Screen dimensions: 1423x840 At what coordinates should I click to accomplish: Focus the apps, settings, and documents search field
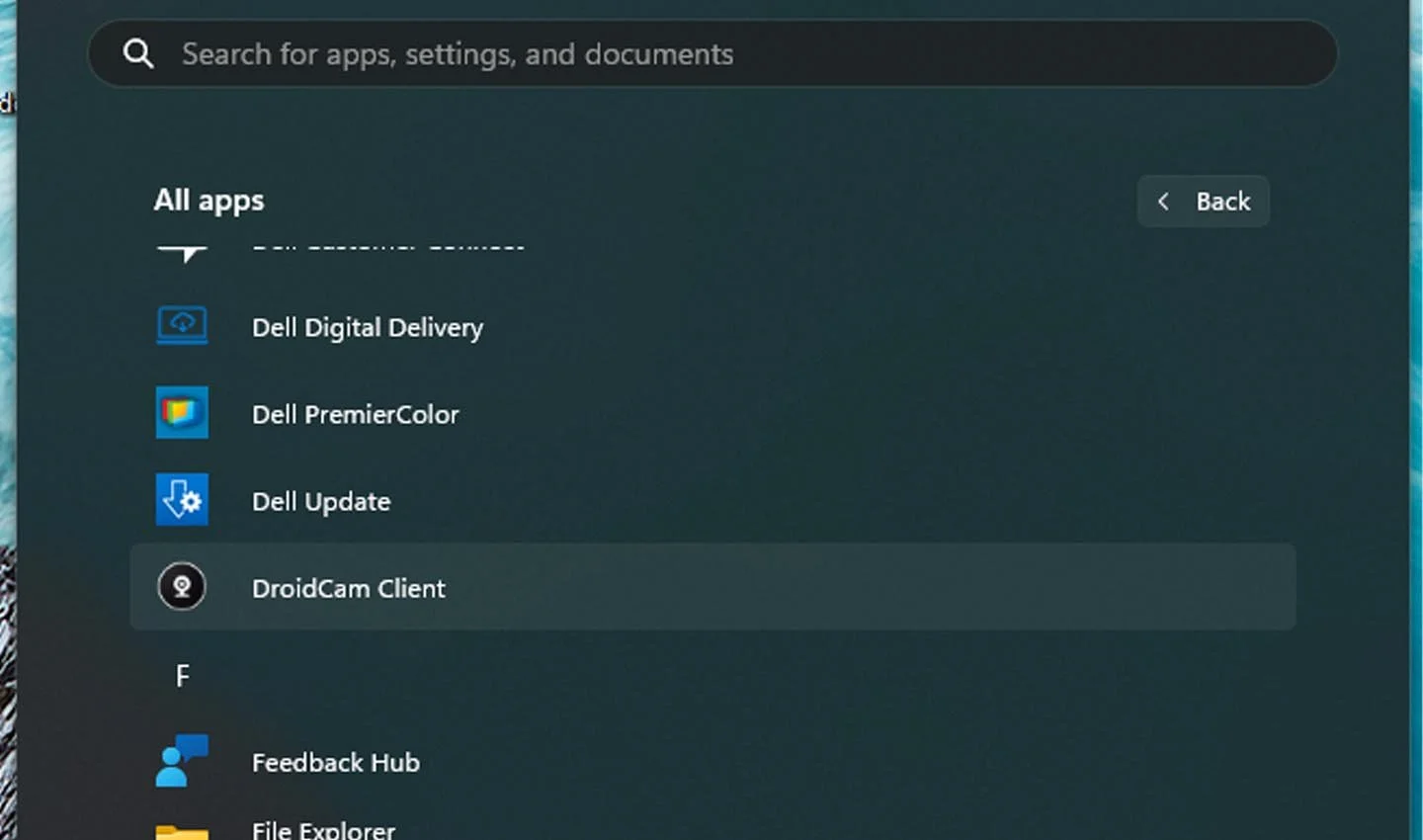pyautogui.click(x=712, y=53)
